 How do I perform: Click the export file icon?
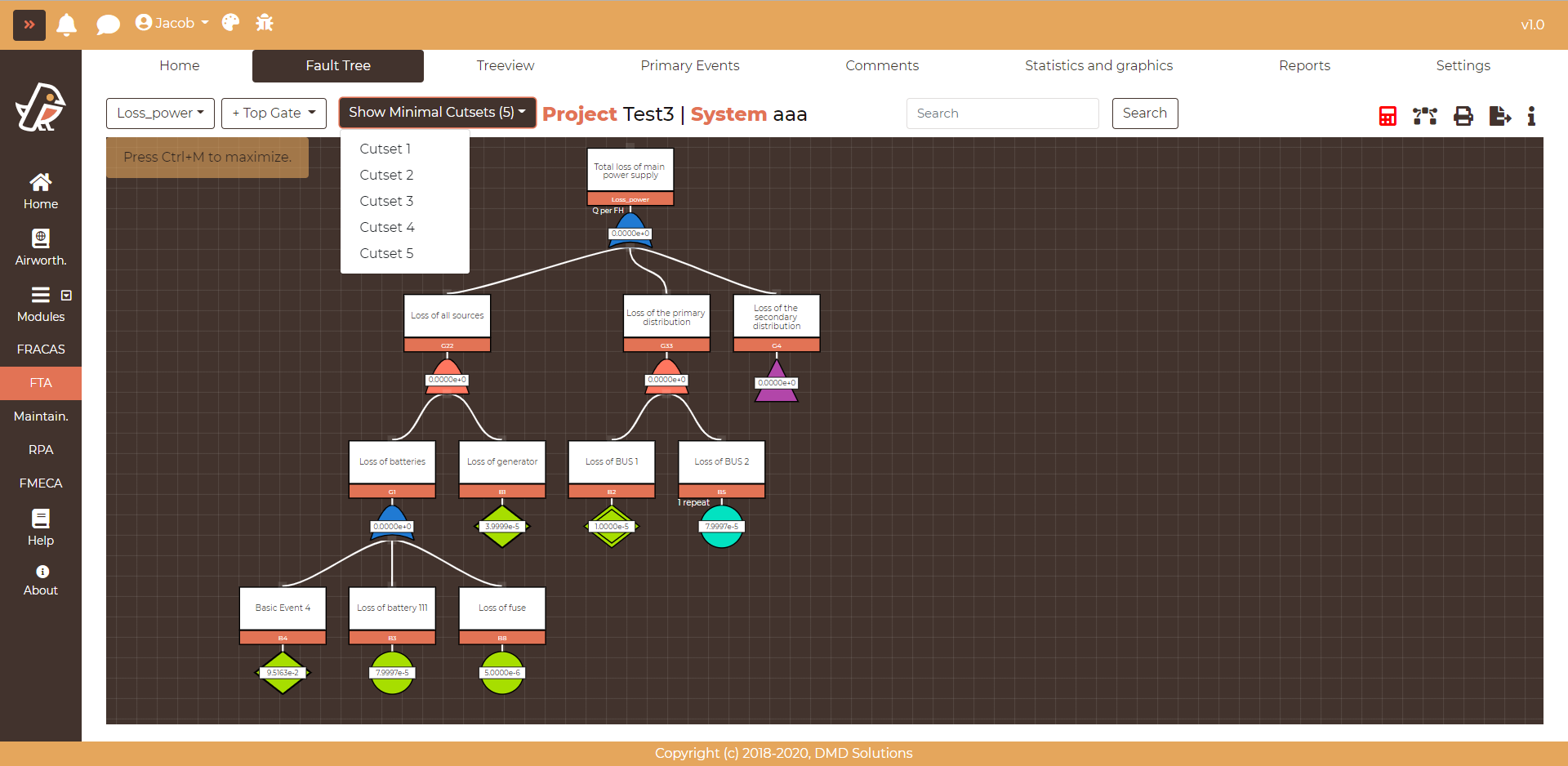point(1499,116)
